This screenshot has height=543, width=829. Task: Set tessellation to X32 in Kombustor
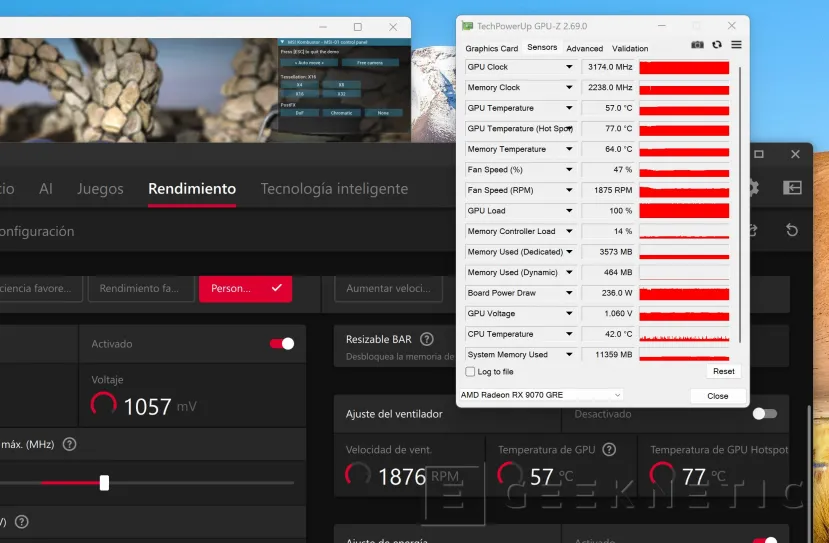(x=342, y=94)
